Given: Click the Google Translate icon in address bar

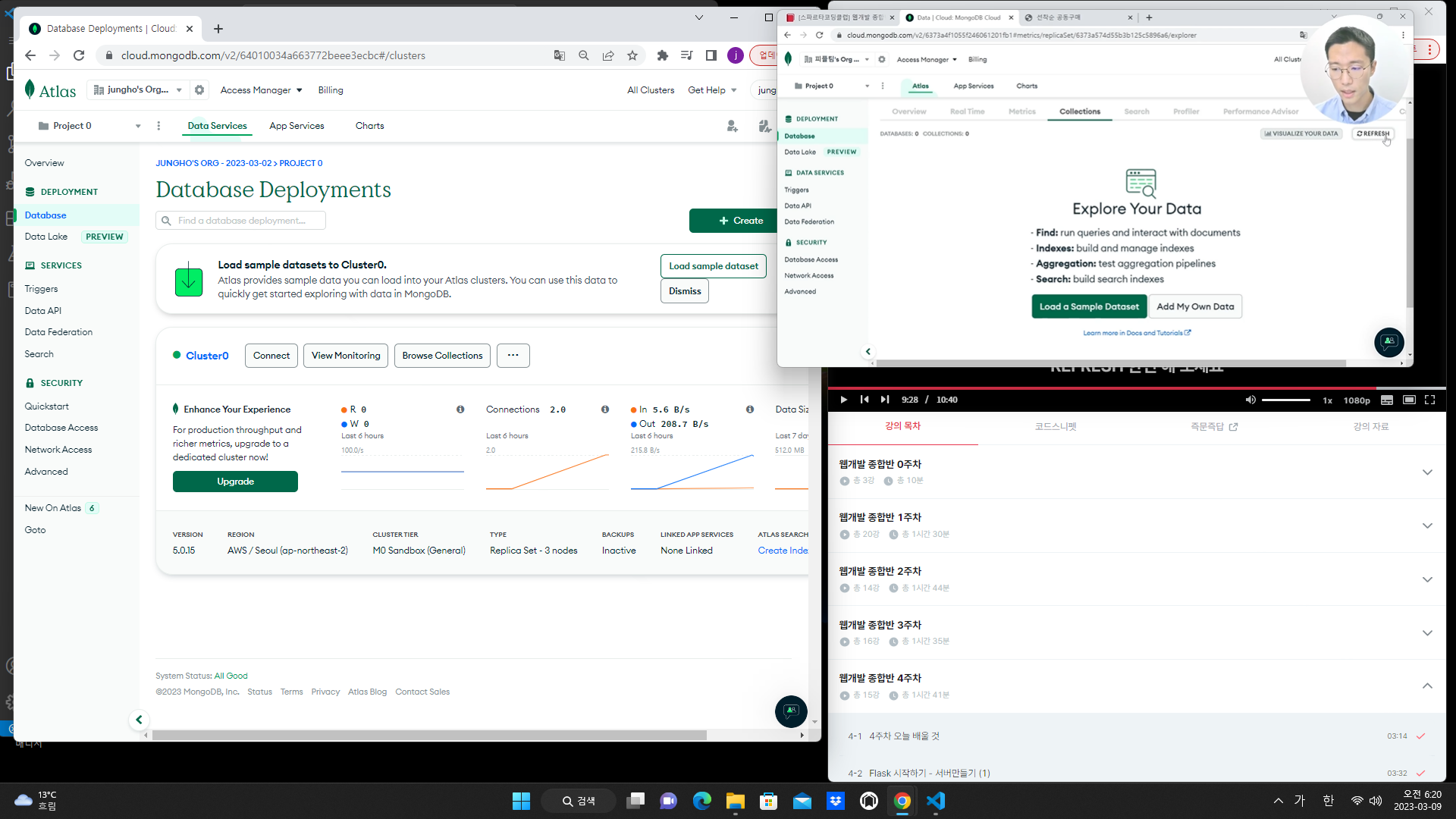Looking at the screenshot, I should (x=560, y=55).
